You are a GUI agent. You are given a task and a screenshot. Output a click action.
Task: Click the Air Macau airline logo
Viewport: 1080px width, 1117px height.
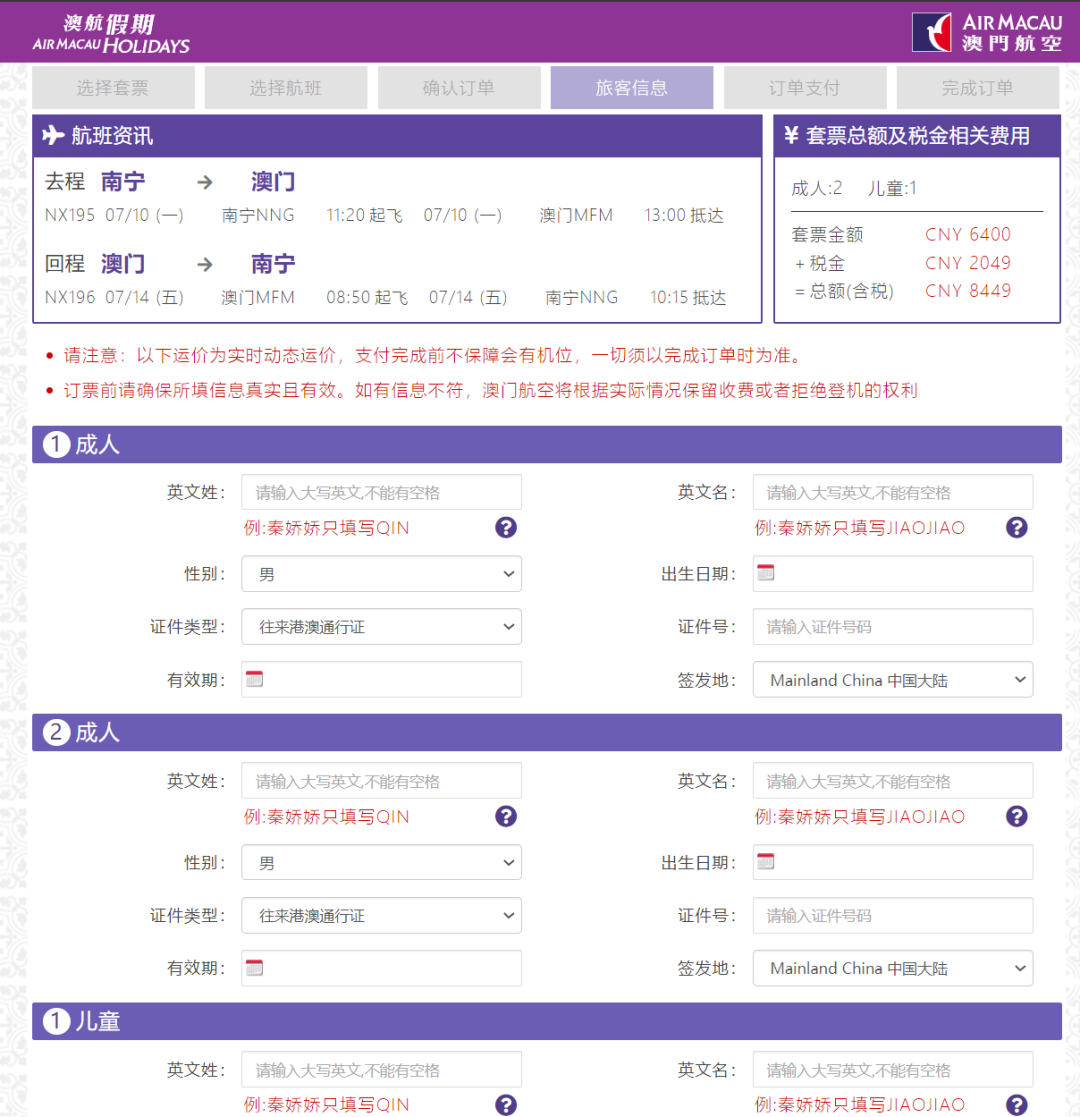tap(987, 32)
